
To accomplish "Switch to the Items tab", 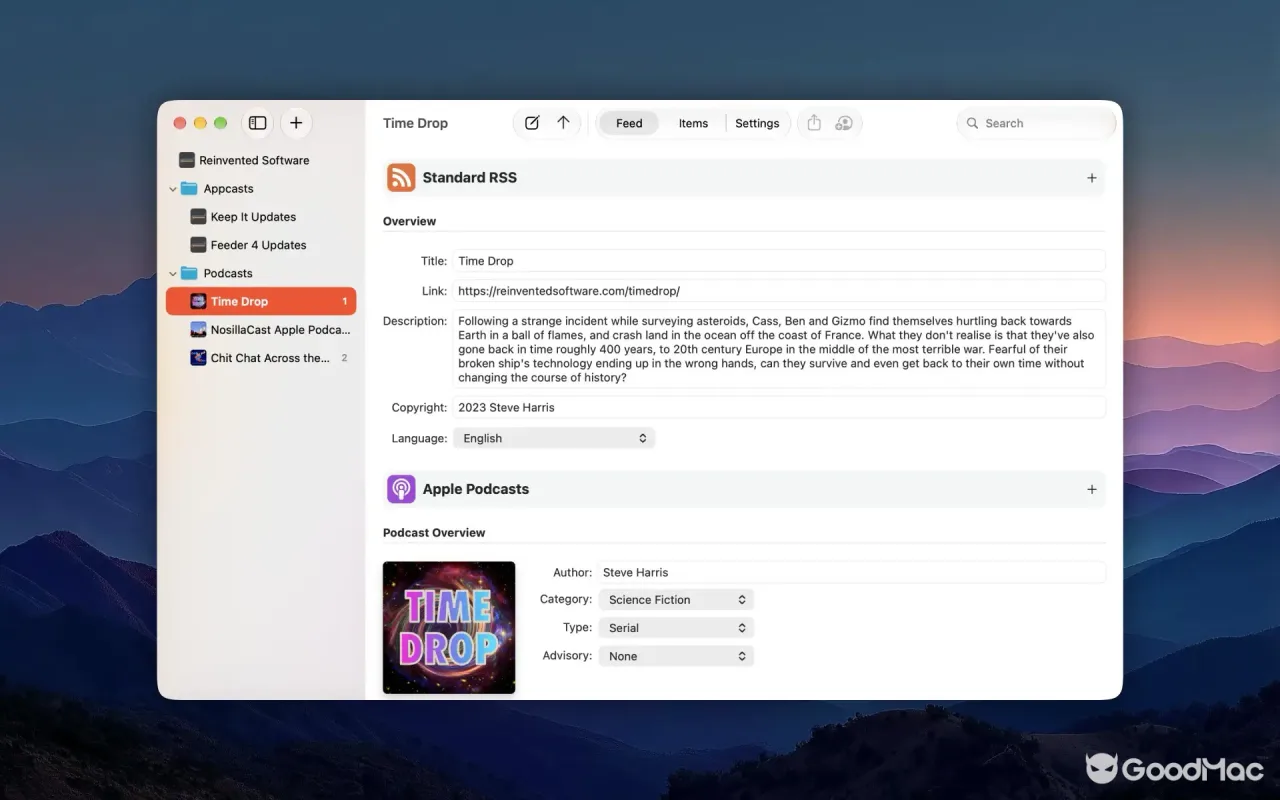I will coord(693,123).
